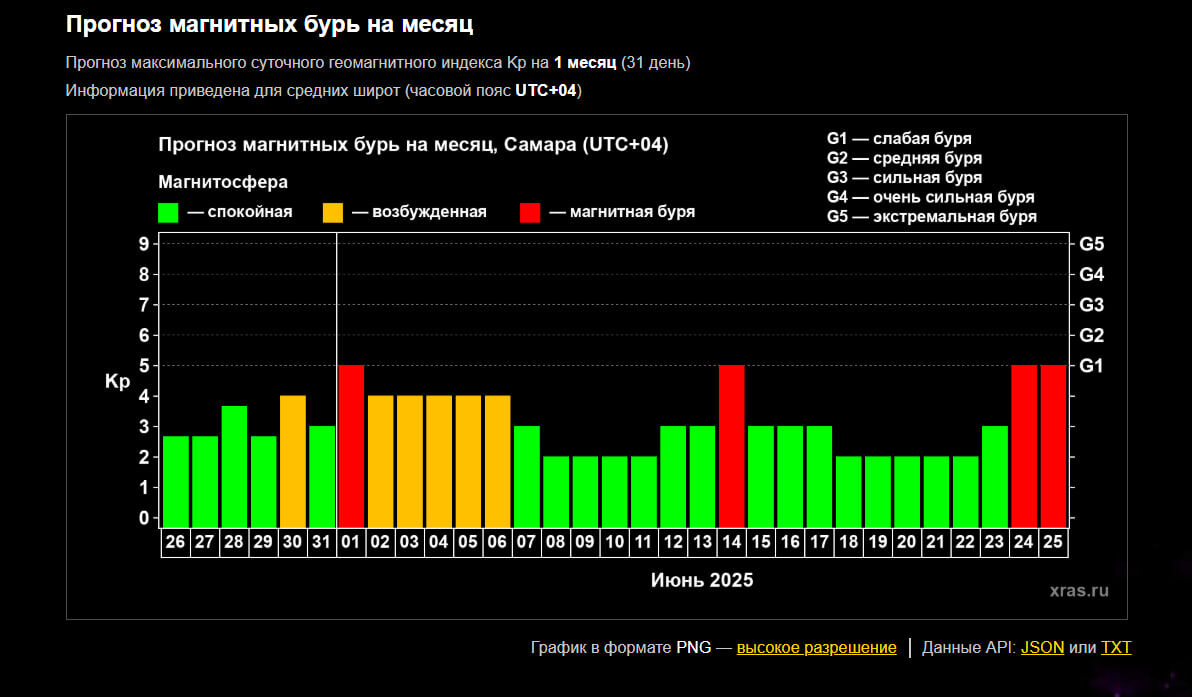The width and height of the screenshot is (1192, 697).
Task: Select the red bar for June 24
Action: pyautogui.click(x=1024, y=446)
